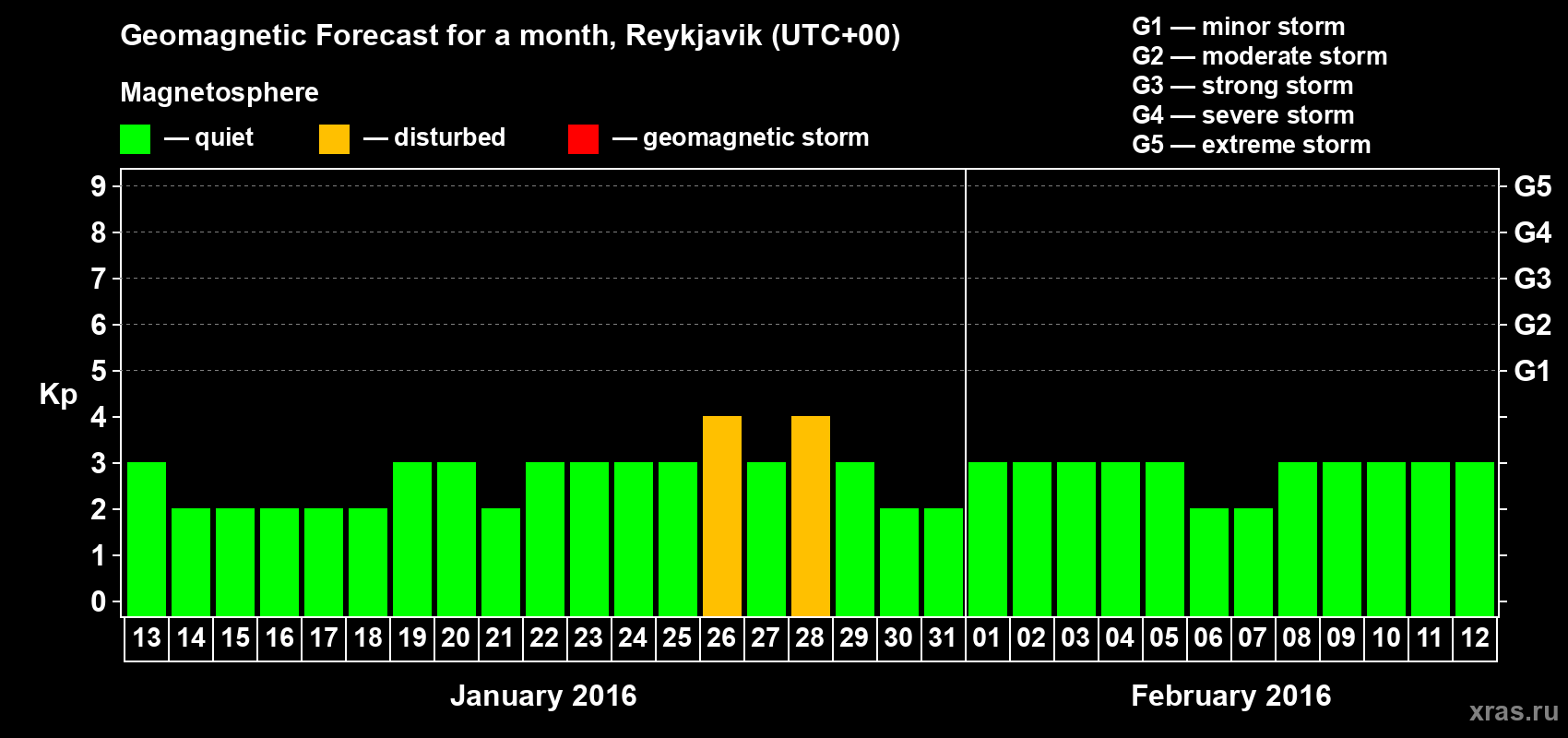Click date label 10 on the axis
1568x738 pixels.
1386,637
